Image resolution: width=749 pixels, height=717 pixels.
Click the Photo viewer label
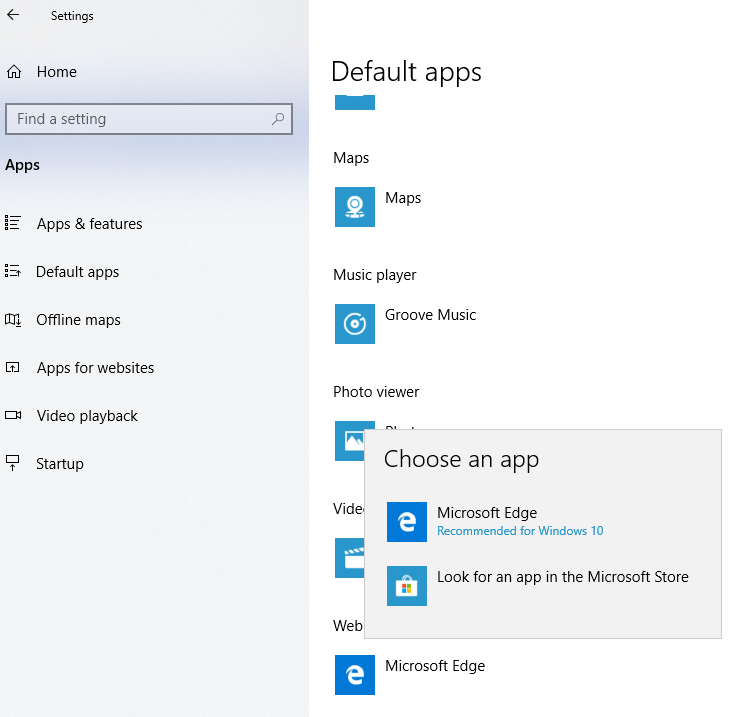click(376, 392)
